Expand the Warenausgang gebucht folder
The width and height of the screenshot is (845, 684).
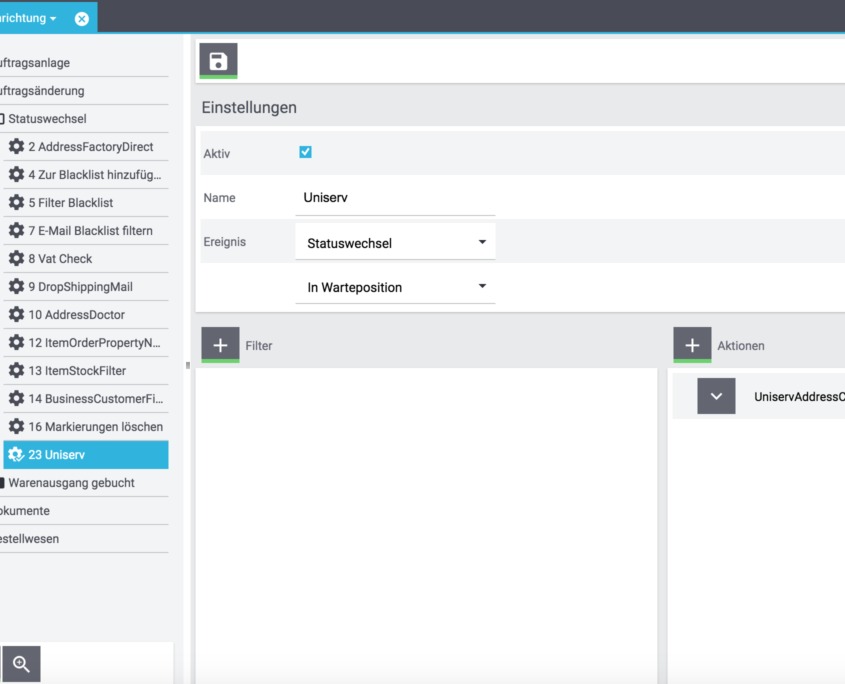[x=2, y=482]
